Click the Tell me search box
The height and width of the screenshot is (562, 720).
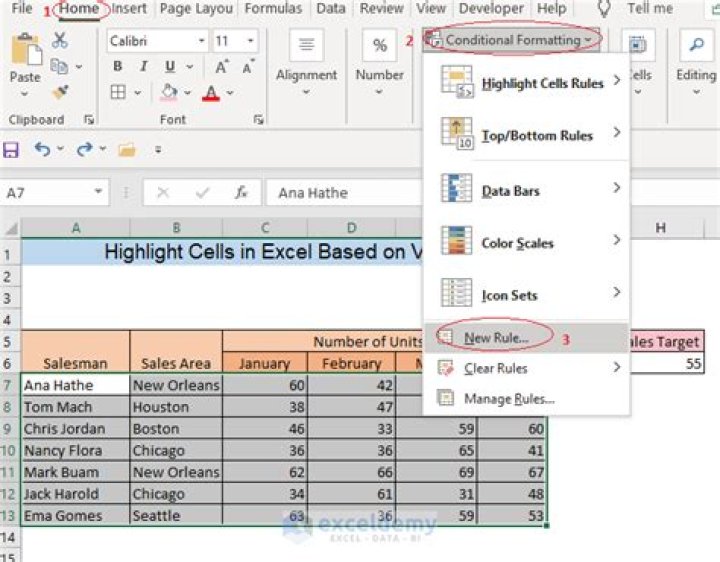coord(650,8)
